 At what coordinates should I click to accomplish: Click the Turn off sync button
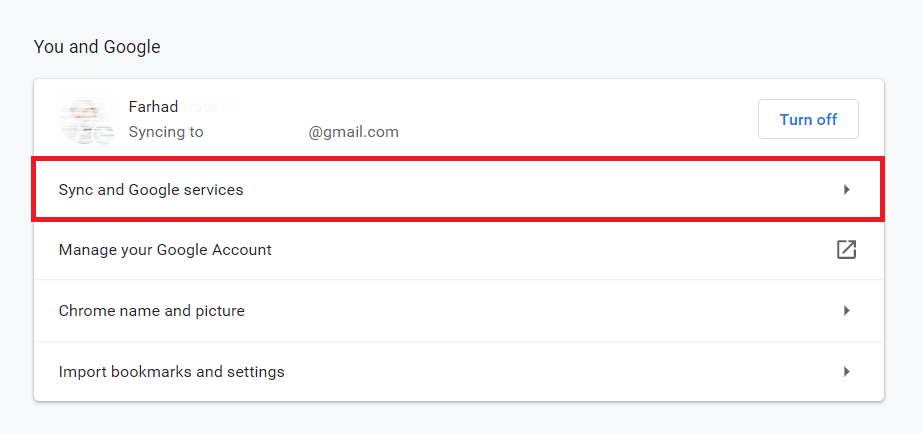(808, 119)
